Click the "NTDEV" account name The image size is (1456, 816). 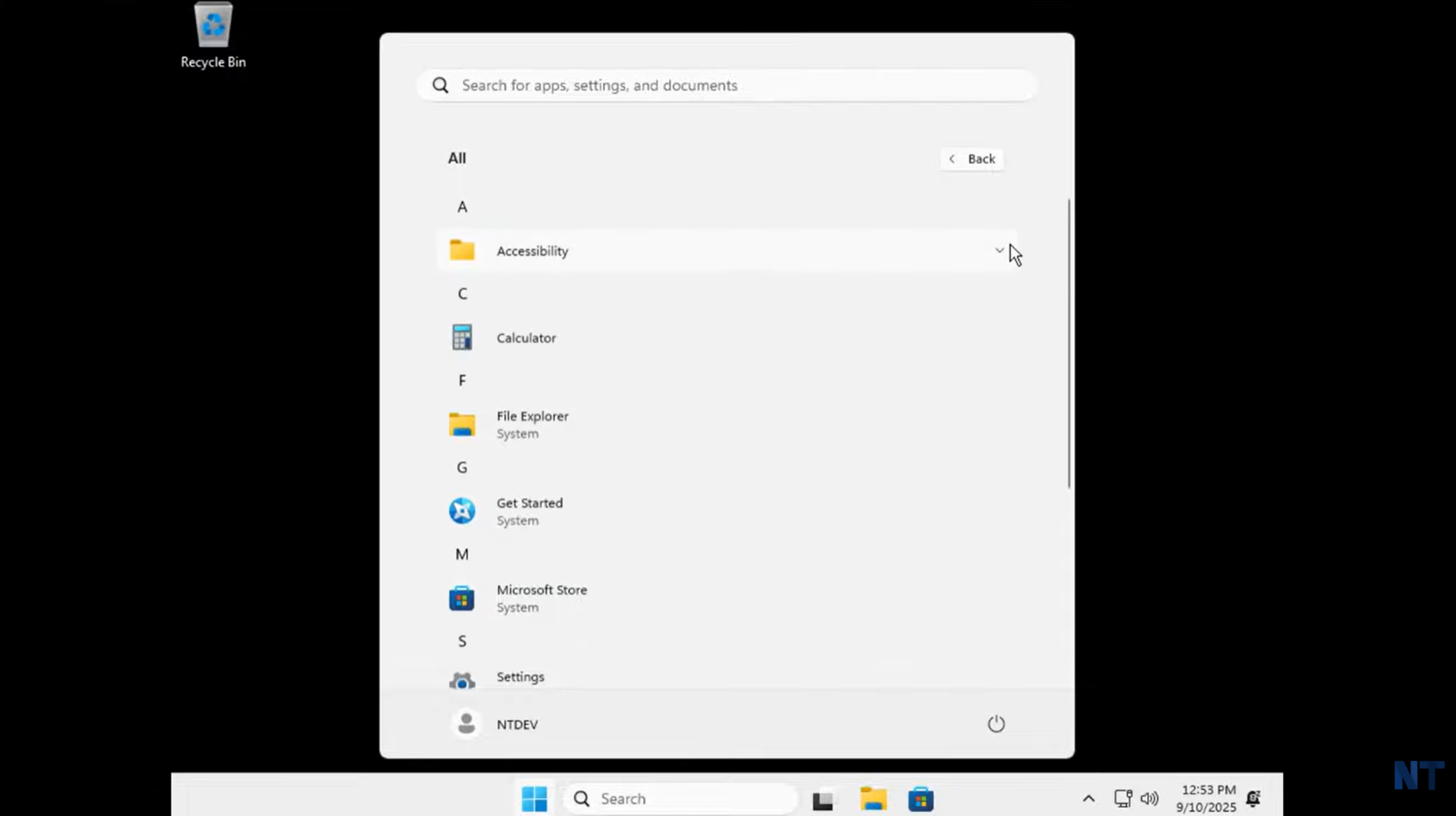tap(517, 725)
